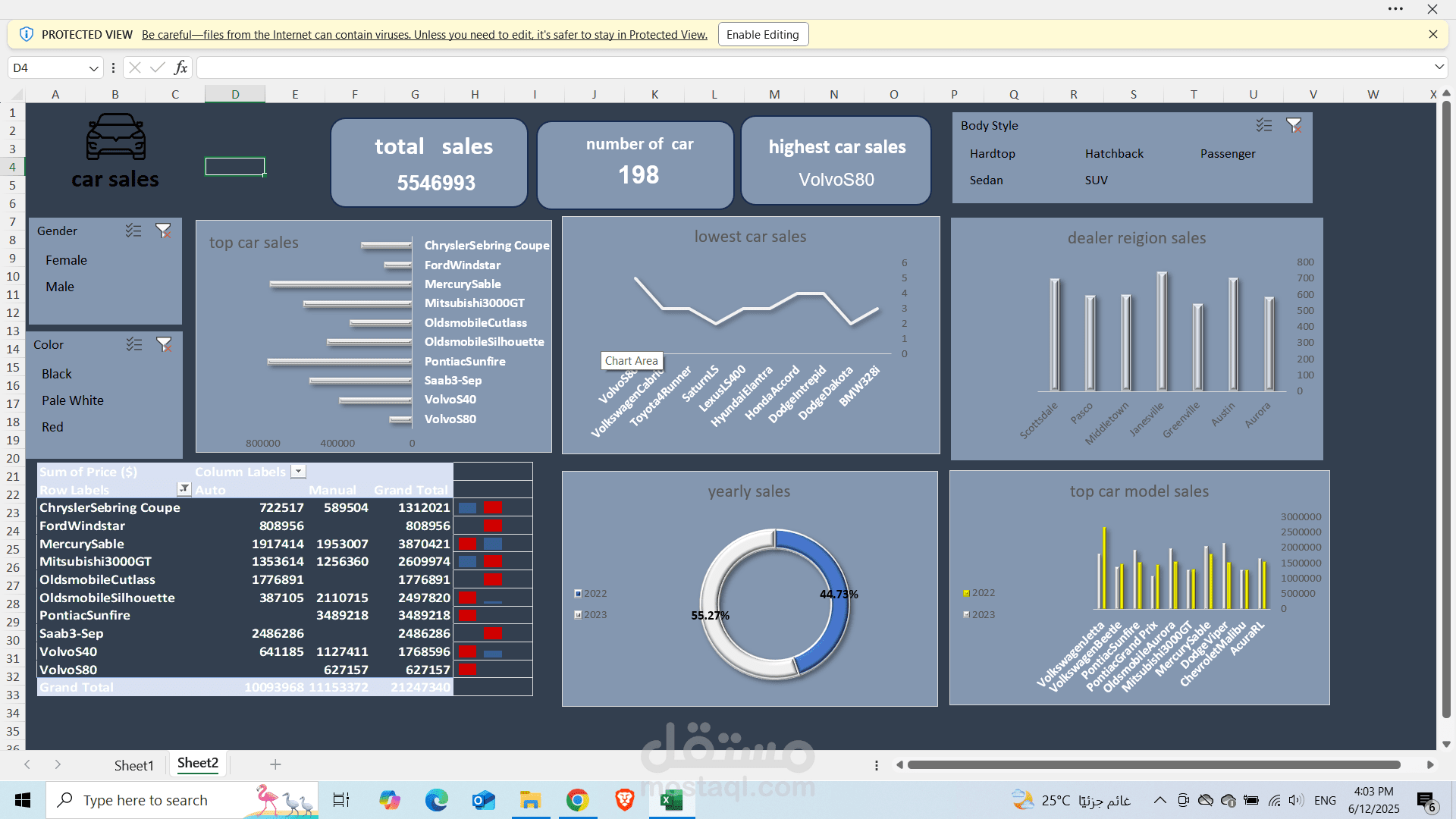
Task: Click the horizontal scrollbar thumb
Action: (1153, 764)
